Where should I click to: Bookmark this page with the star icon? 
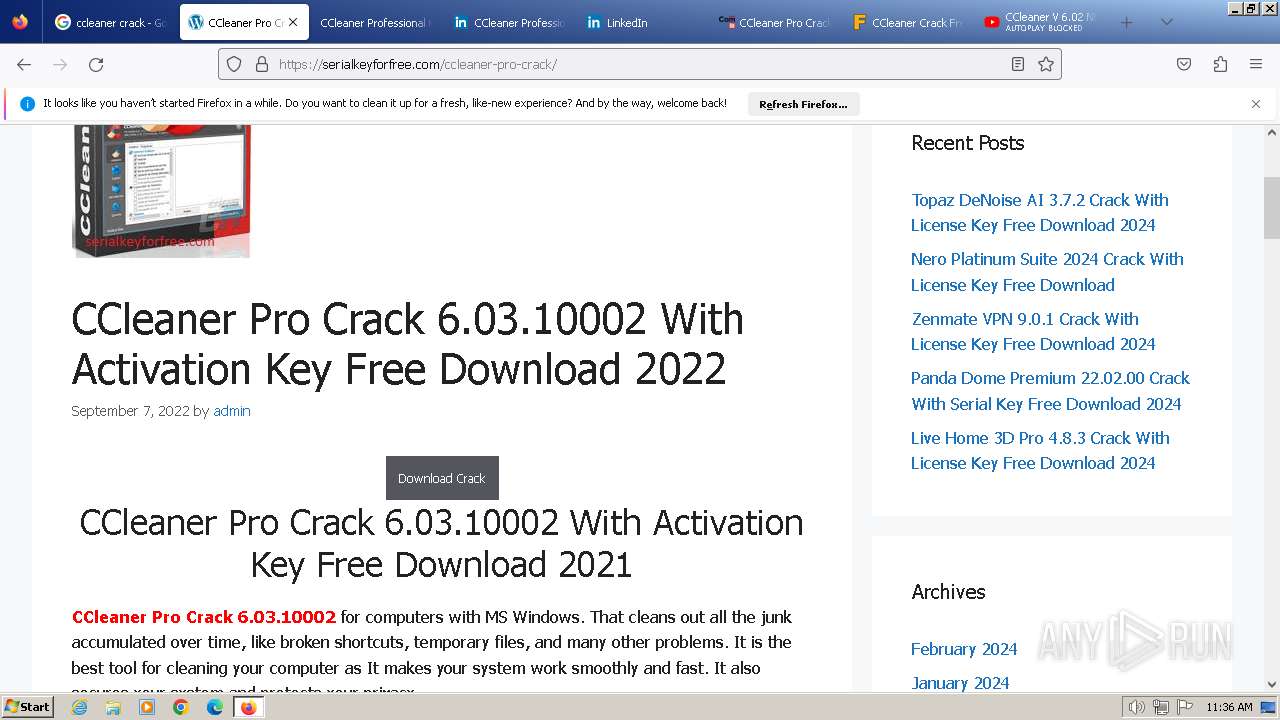click(1046, 64)
